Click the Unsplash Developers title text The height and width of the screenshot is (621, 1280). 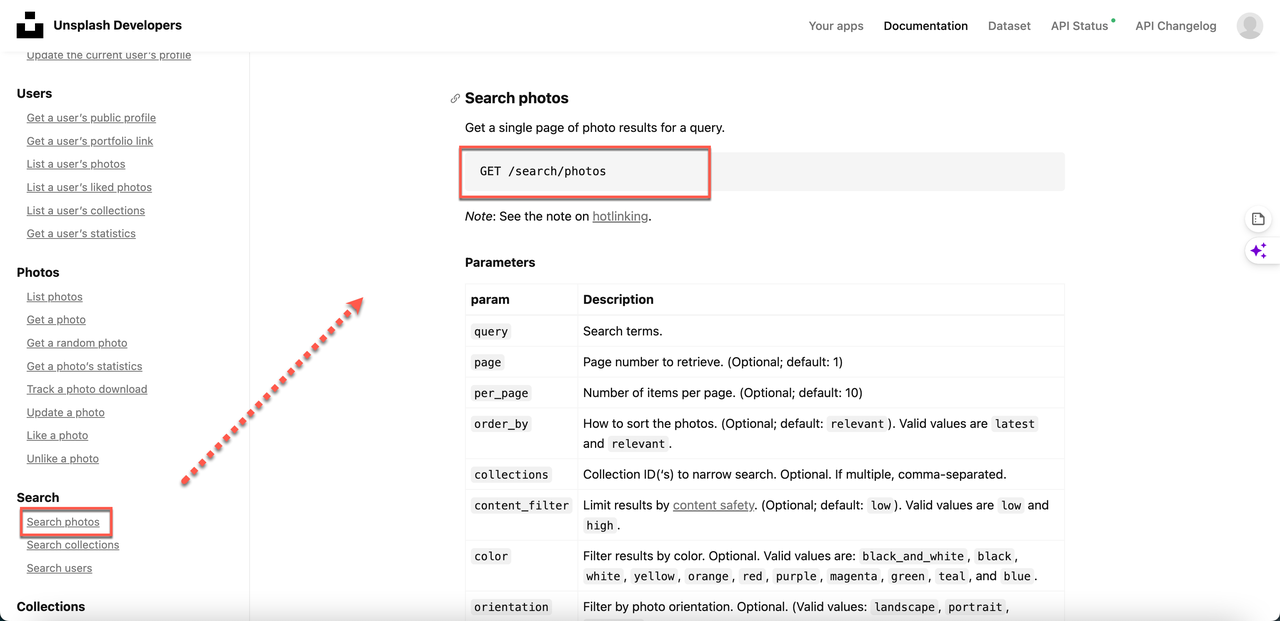coord(118,25)
